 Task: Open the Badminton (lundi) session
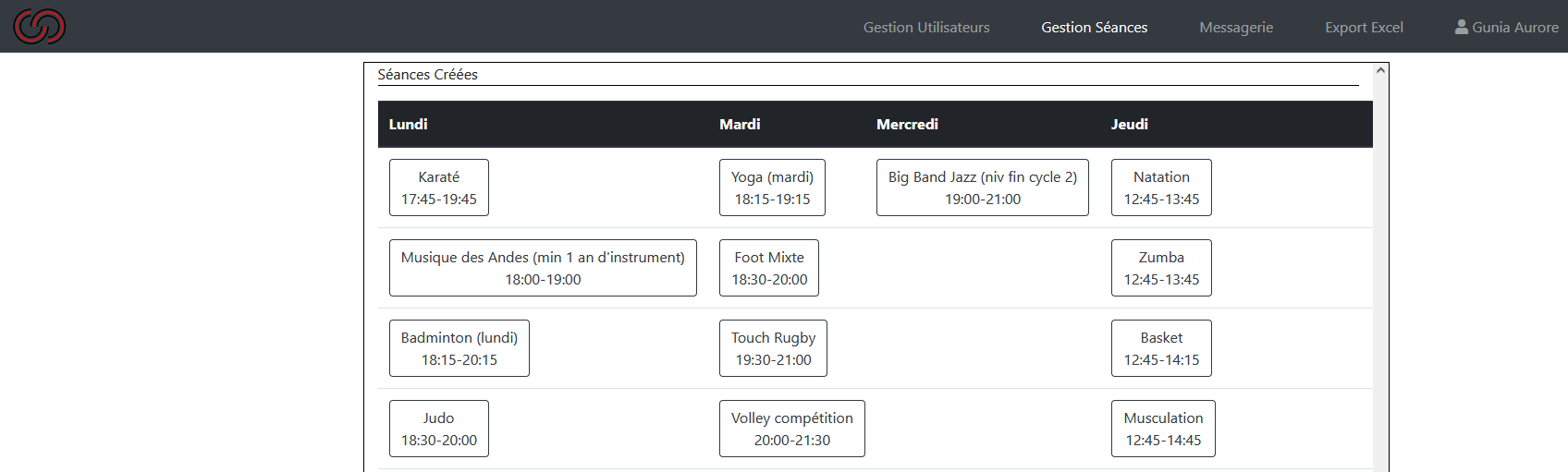459,348
